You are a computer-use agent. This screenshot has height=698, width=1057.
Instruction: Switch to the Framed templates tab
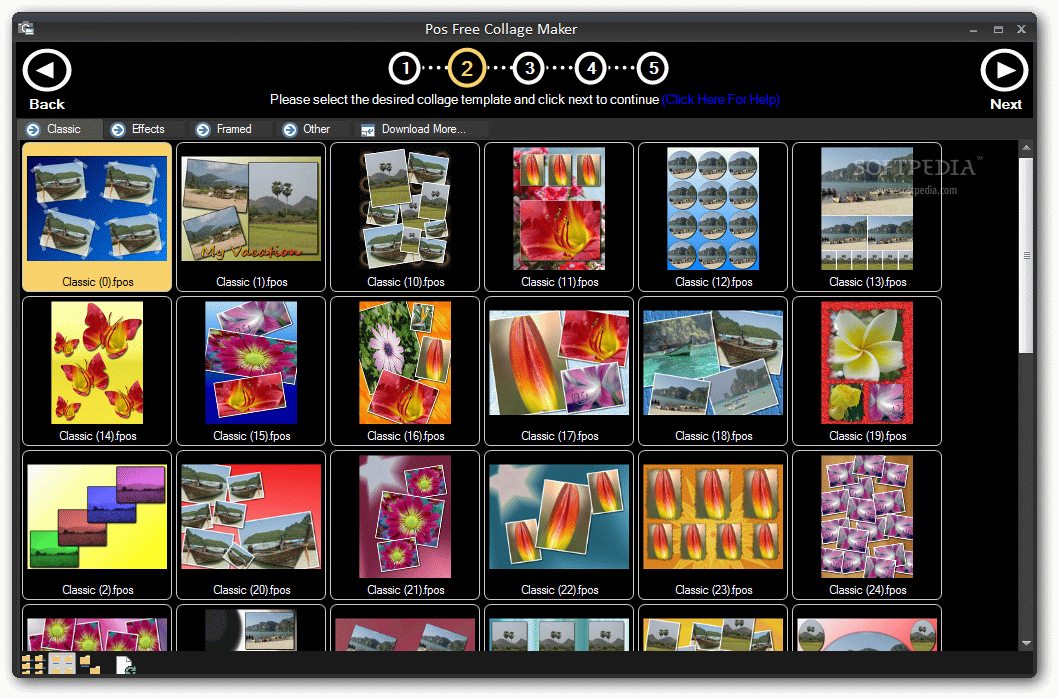pyautogui.click(x=230, y=129)
